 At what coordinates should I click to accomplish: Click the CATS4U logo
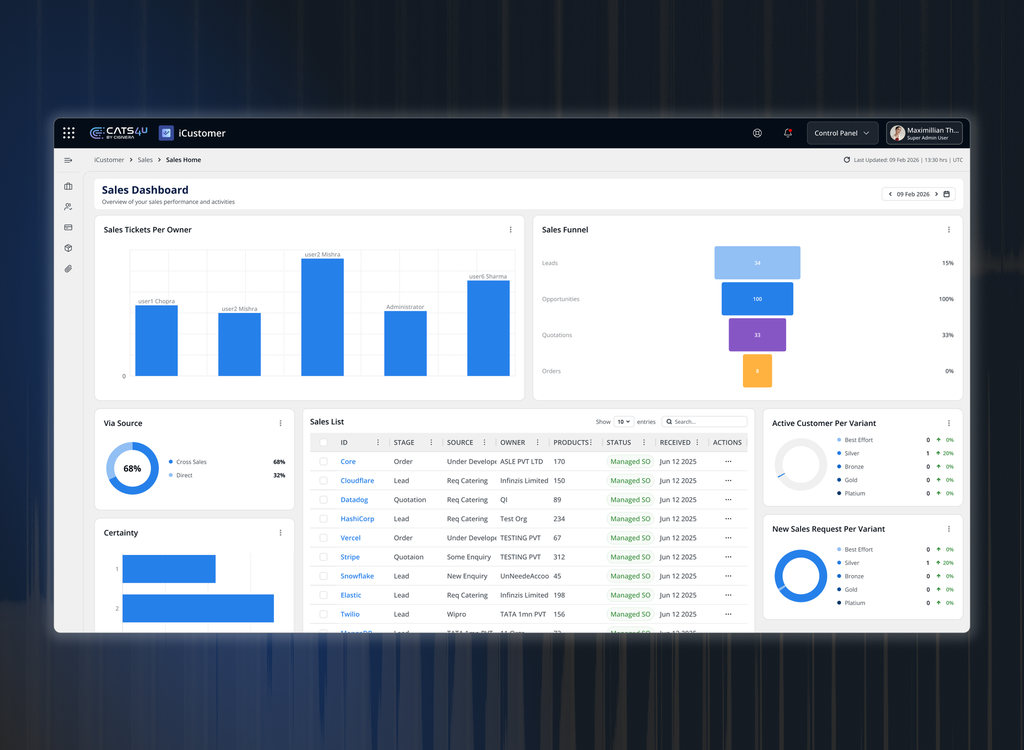click(x=119, y=133)
